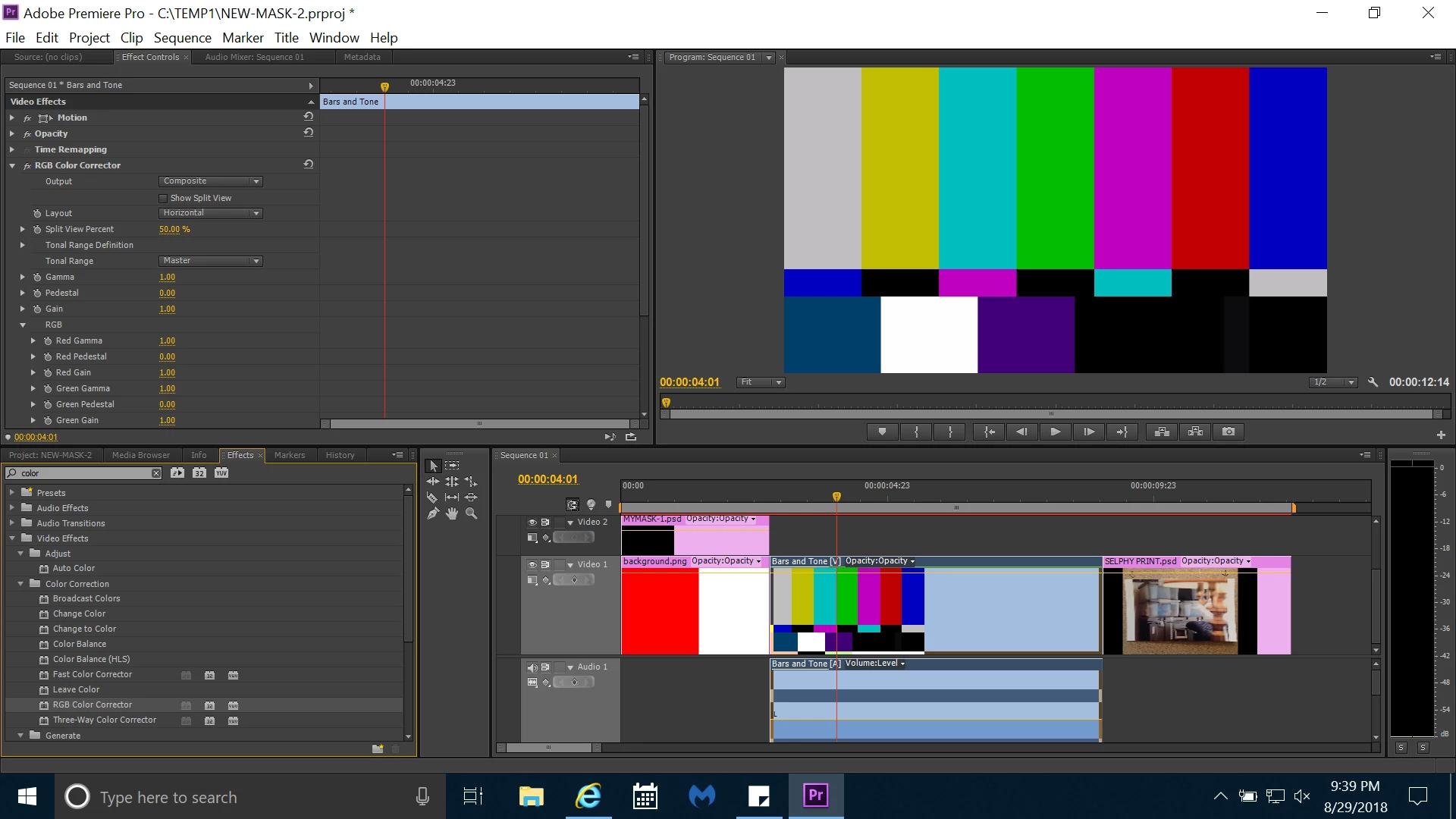Select the Razor tool
This screenshot has width=1456, height=819.
pyautogui.click(x=432, y=497)
